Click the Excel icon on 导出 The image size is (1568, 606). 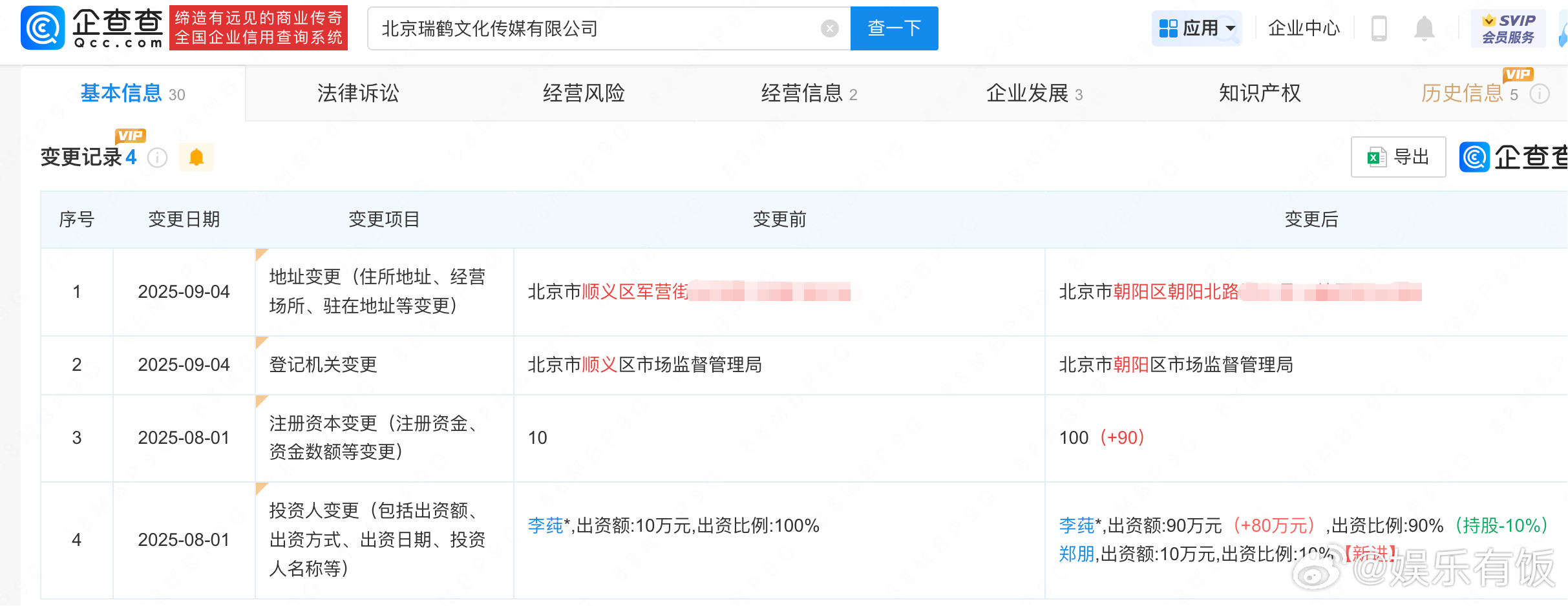[1376, 157]
